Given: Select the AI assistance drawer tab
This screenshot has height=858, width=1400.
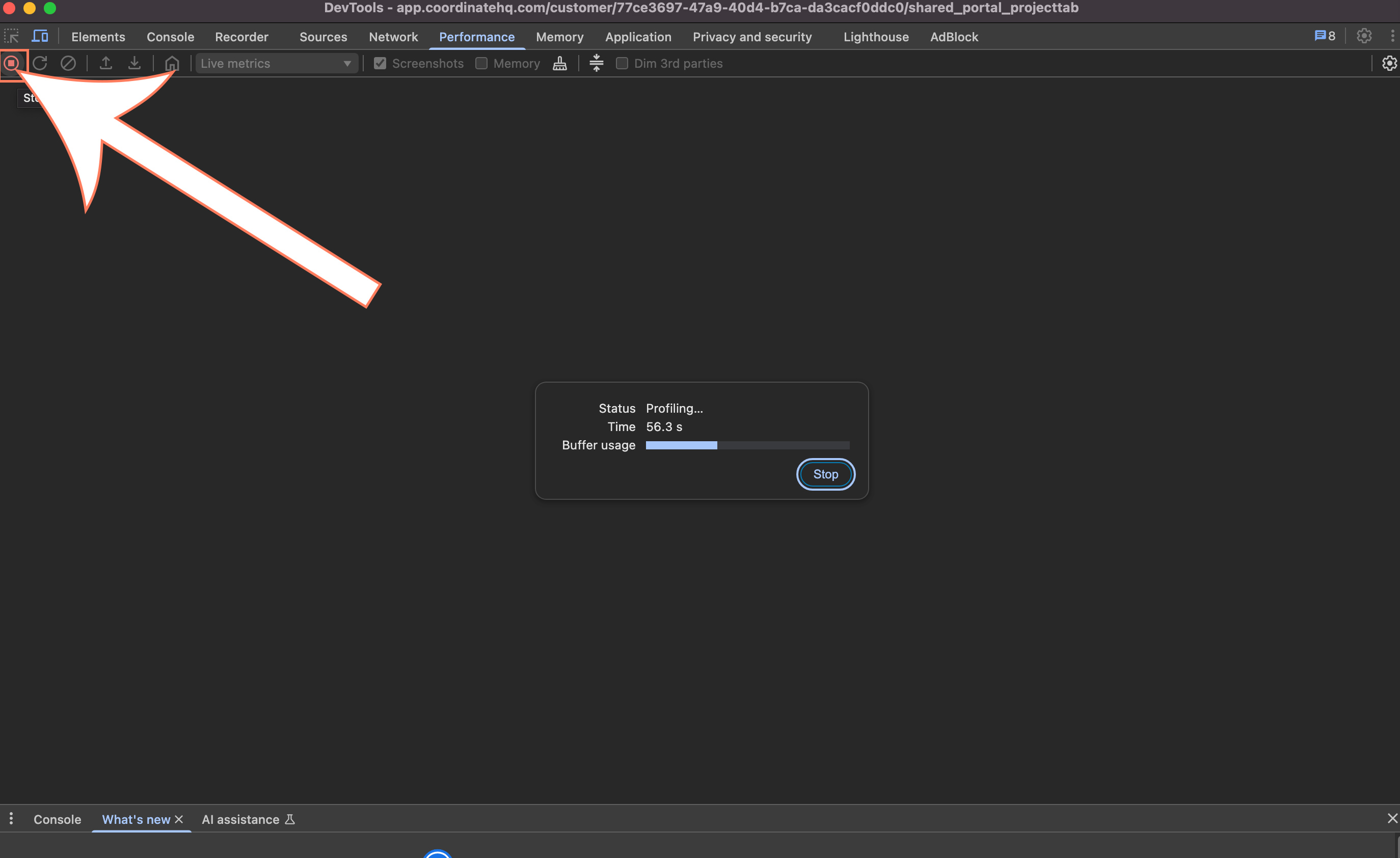Looking at the screenshot, I should tap(240, 819).
